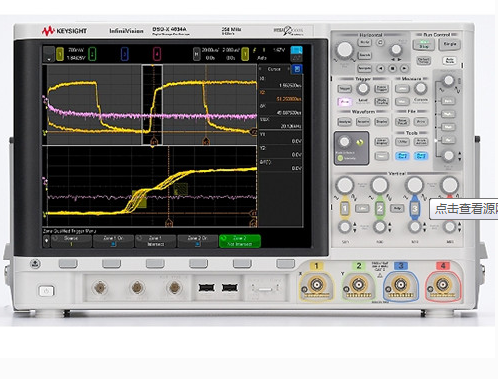Select the green channel 2 badge on screen
The image size is (498, 379).
92,54
